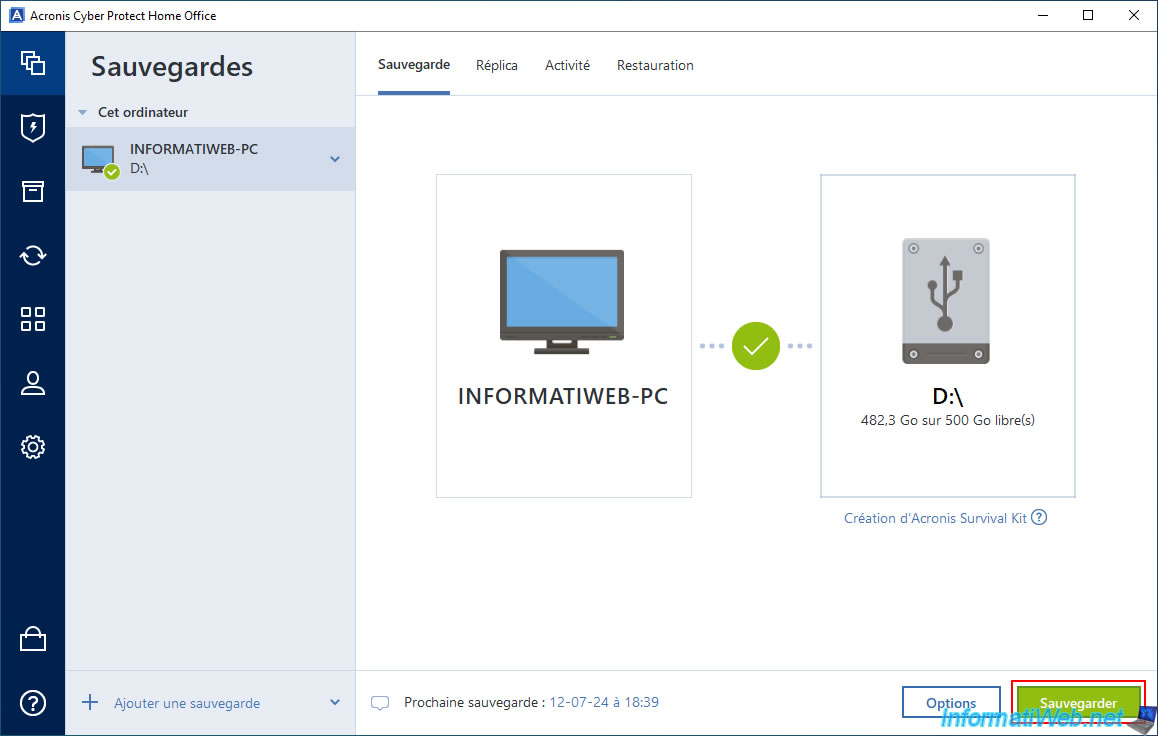Click the Acronis logo in title bar
Screen dimensions: 1158x736
tap(16, 16)
